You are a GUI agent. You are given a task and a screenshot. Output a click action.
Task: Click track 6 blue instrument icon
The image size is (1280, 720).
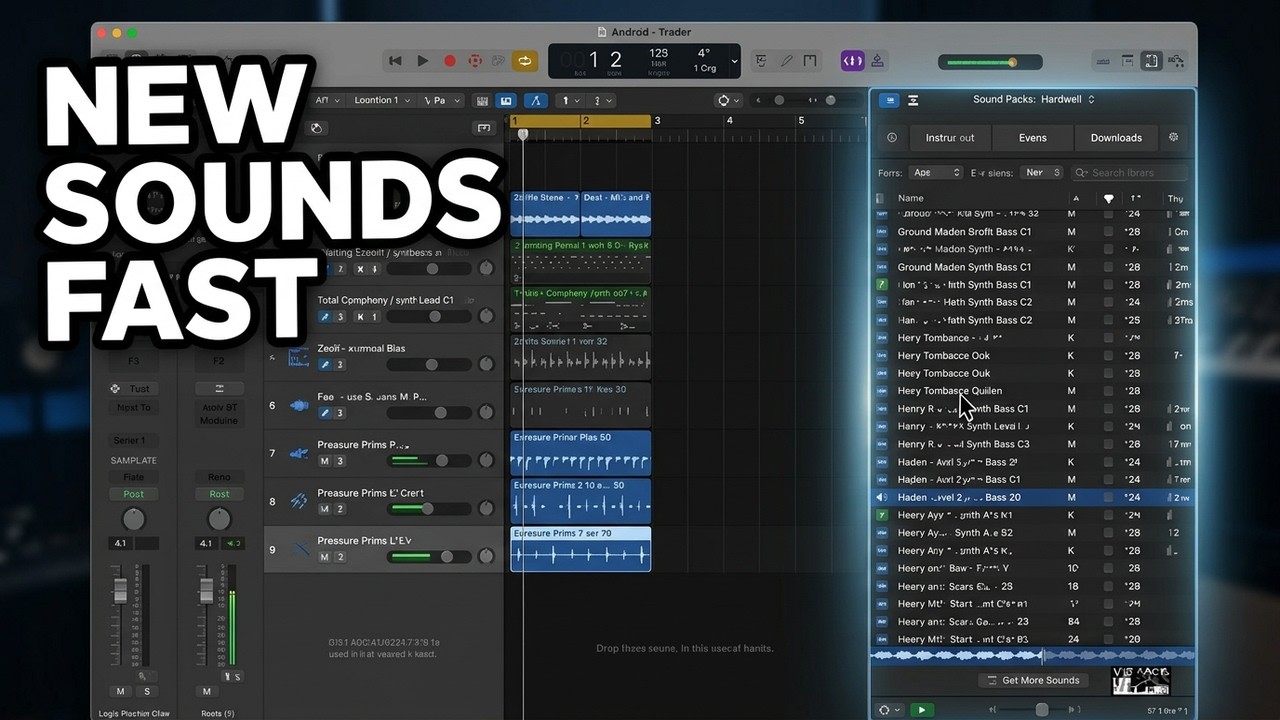click(298, 405)
